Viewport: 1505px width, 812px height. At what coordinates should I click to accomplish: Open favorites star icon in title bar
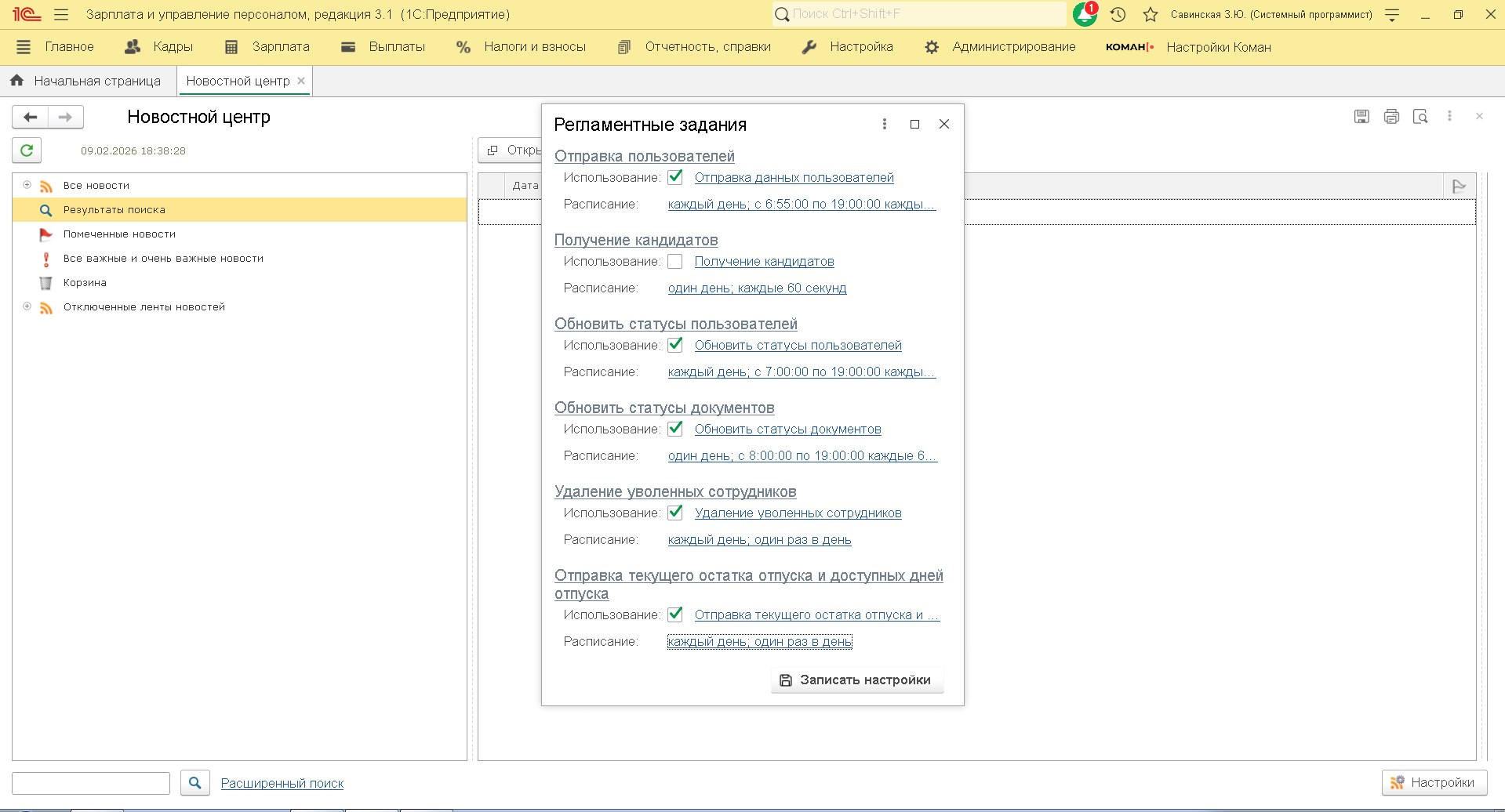(x=1150, y=14)
